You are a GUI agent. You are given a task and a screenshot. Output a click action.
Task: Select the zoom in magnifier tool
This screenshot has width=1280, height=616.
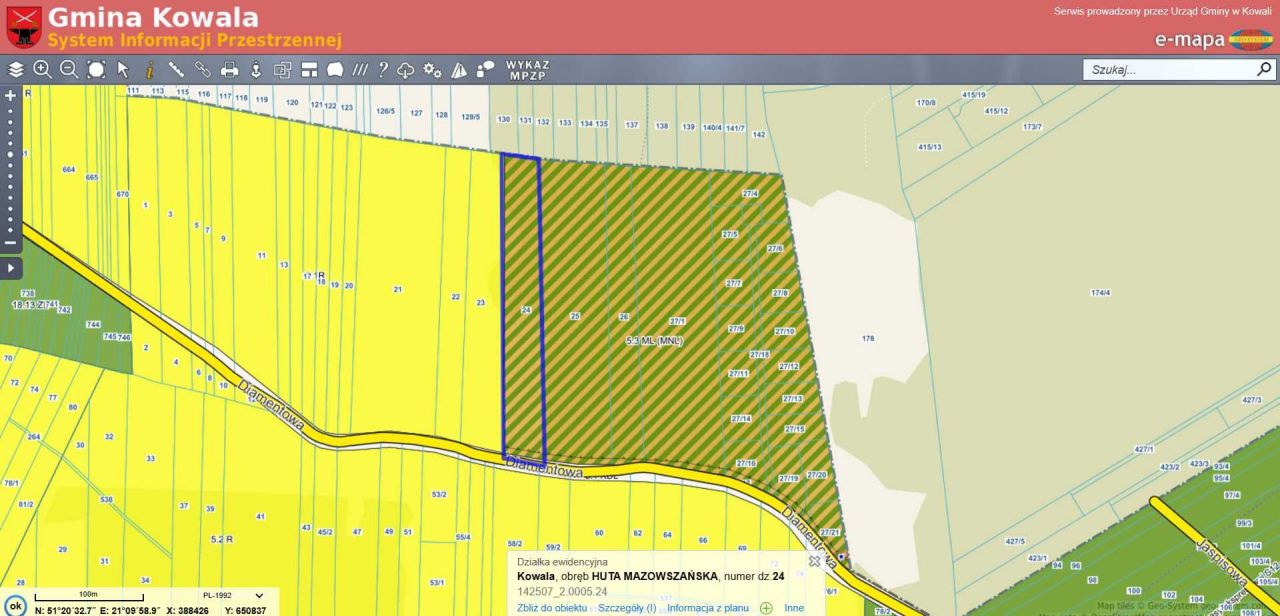[x=42, y=69]
